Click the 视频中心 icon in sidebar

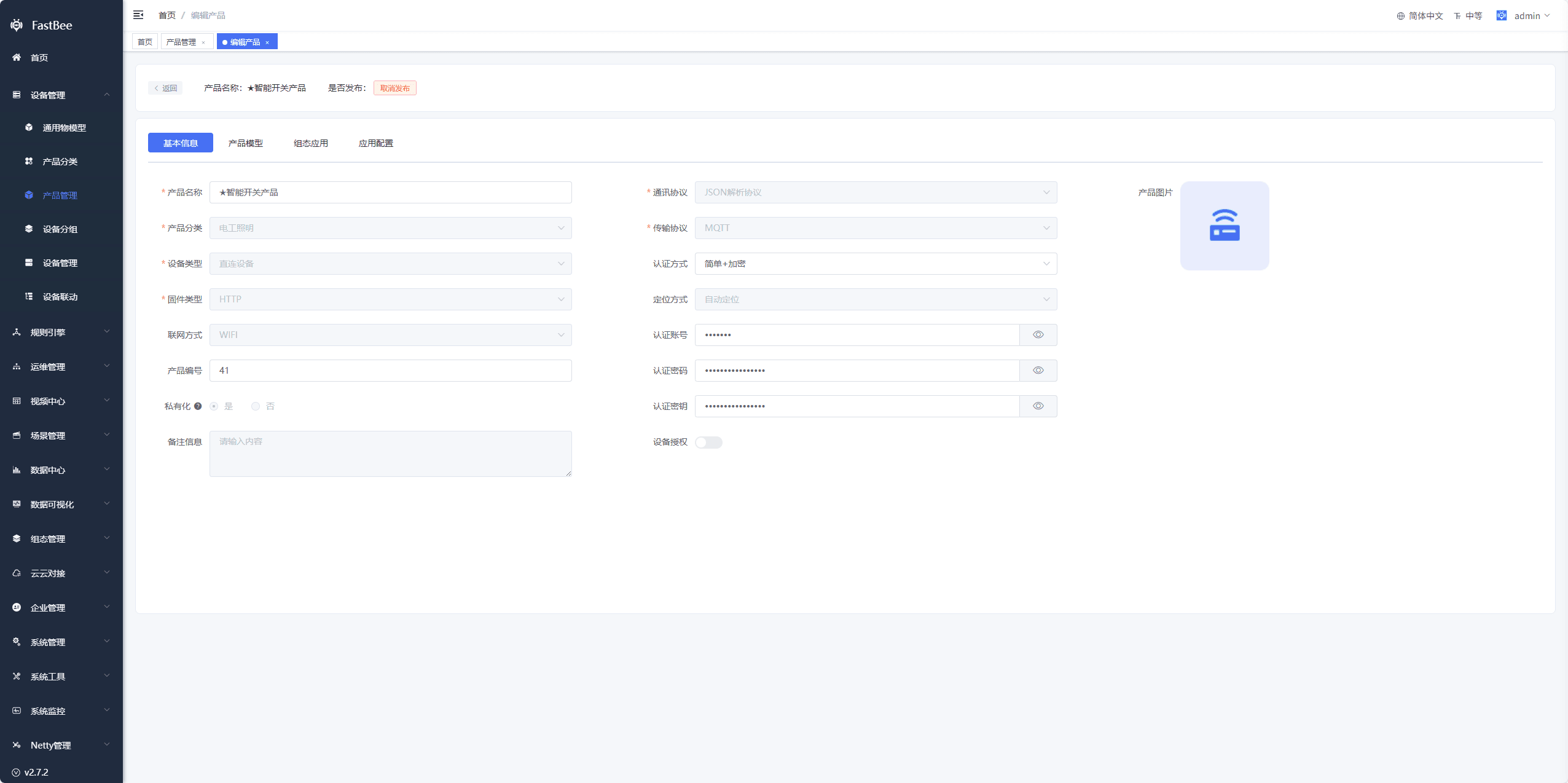point(17,401)
